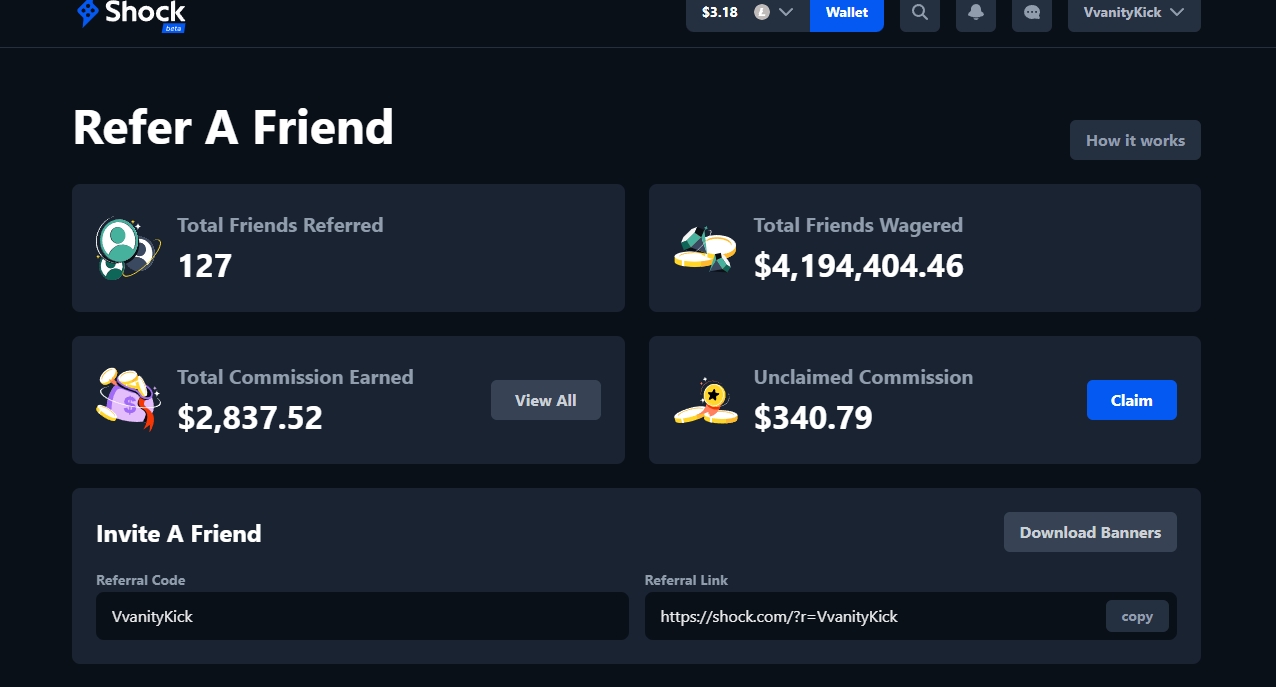Click the $340.79 unclaimed value

point(813,418)
